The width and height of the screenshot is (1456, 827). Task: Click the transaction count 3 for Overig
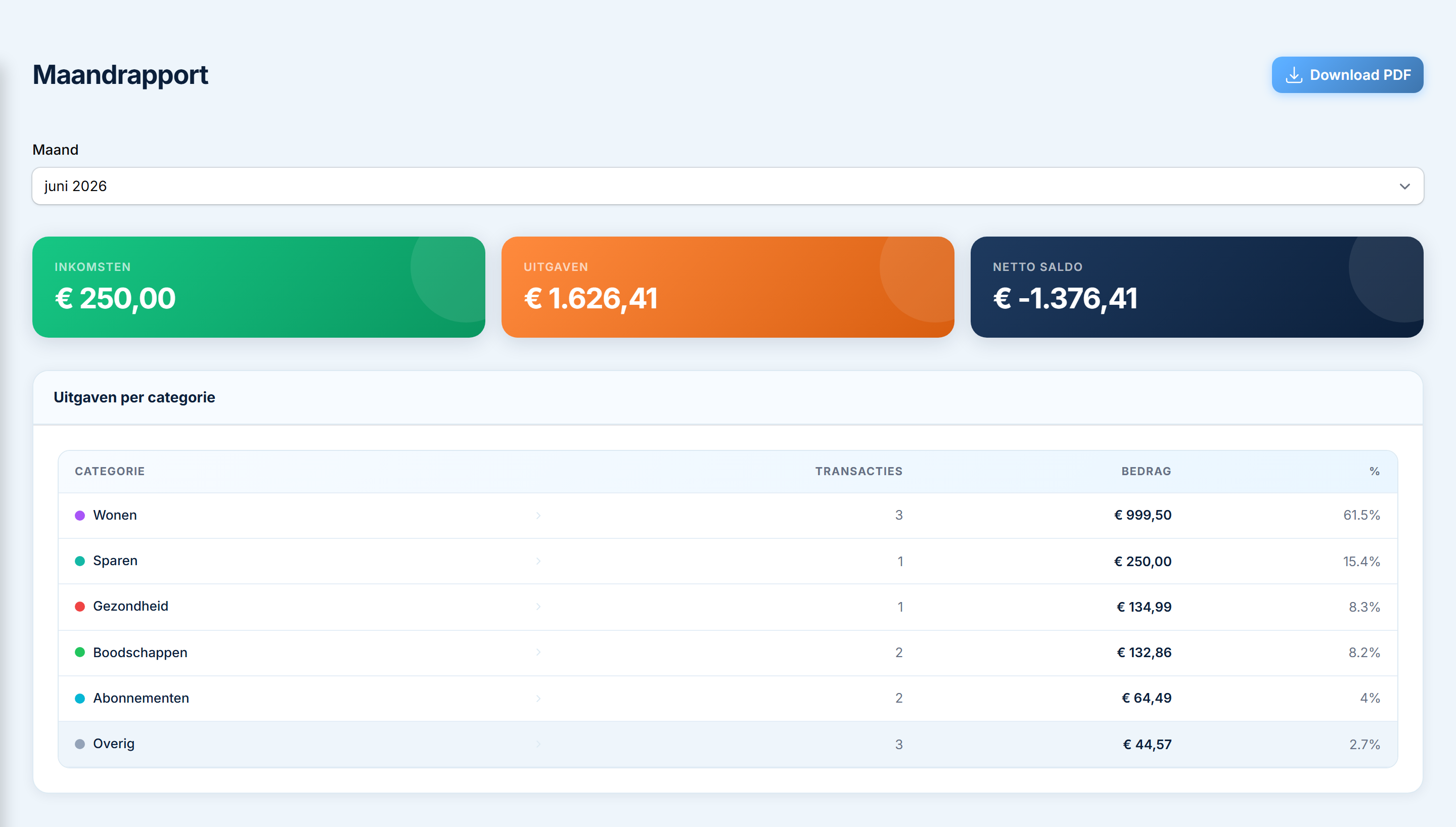pos(898,744)
